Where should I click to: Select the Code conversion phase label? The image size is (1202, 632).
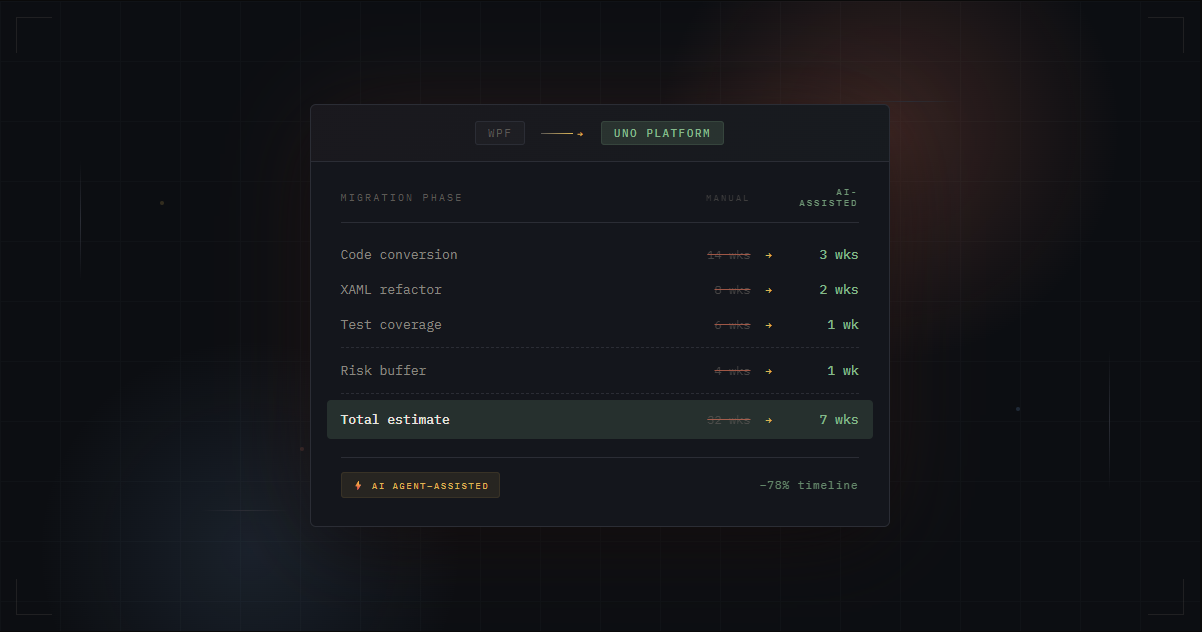(399, 255)
